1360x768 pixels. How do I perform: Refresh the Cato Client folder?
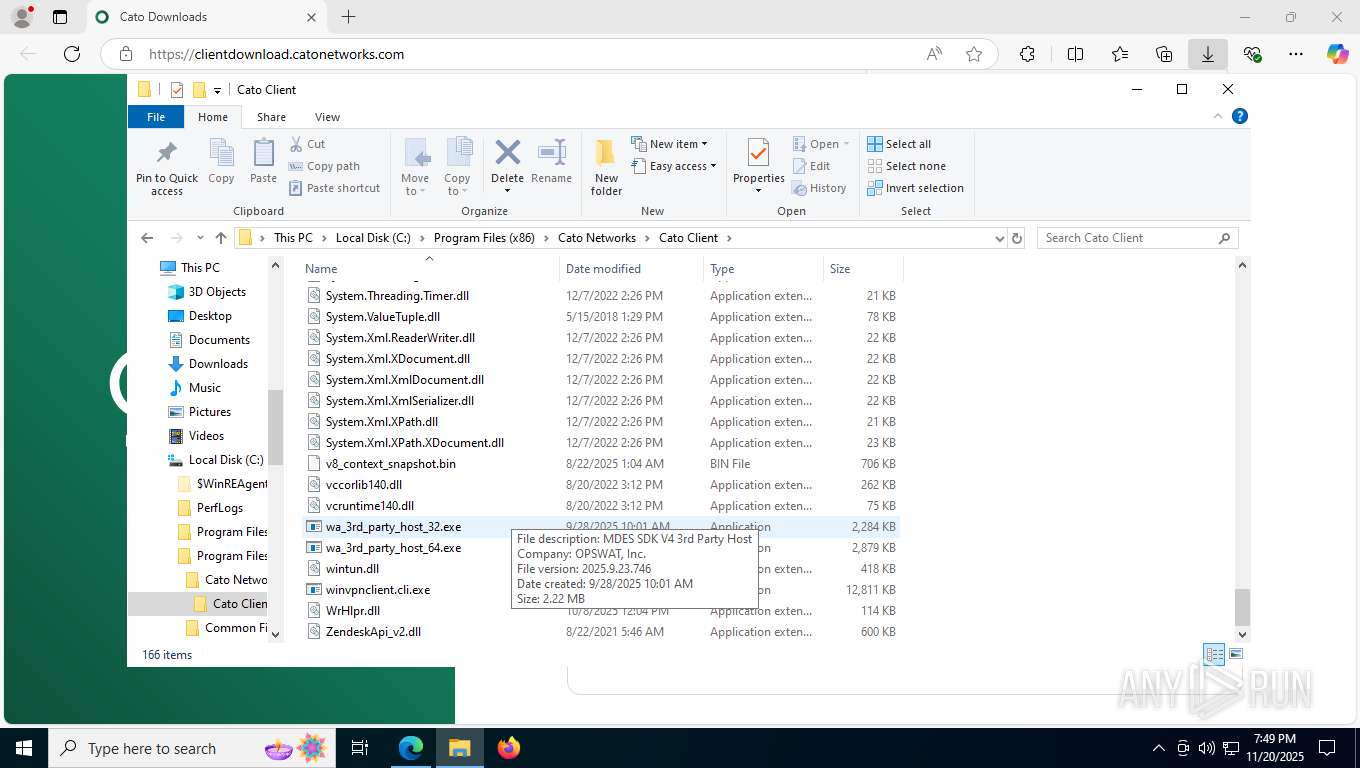(x=1017, y=238)
